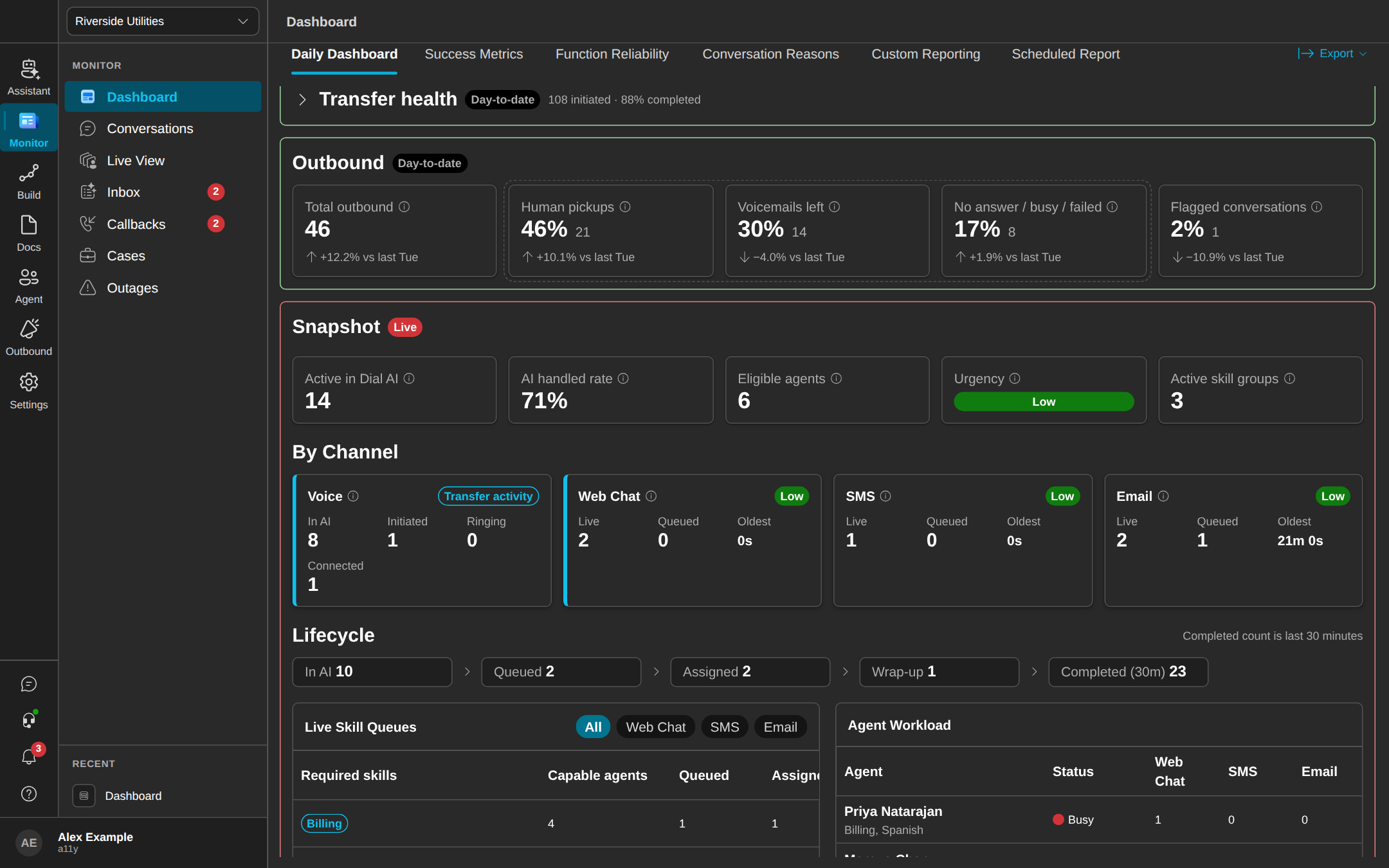1389x868 pixels.
Task: Switch to the Function Reliability tab
Action: tap(612, 54)
